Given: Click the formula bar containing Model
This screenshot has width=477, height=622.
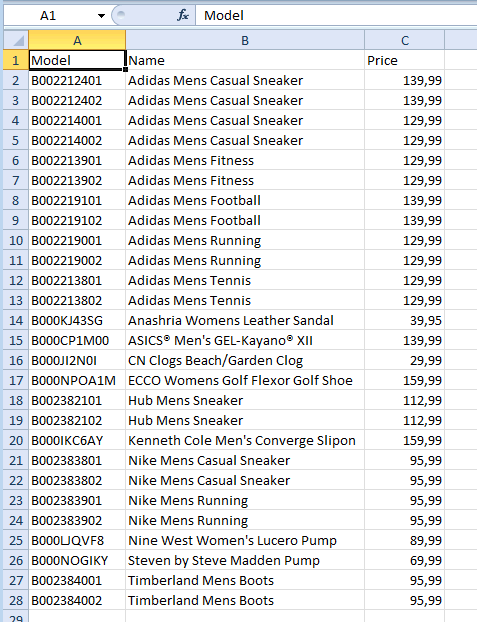Looking at the screenshot, I should tap(336, 15).
